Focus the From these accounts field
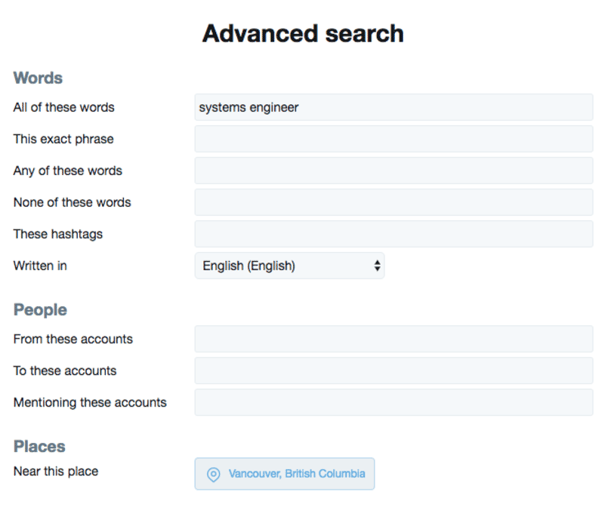This screenshot has height=507, width=608. pos(394,339)
